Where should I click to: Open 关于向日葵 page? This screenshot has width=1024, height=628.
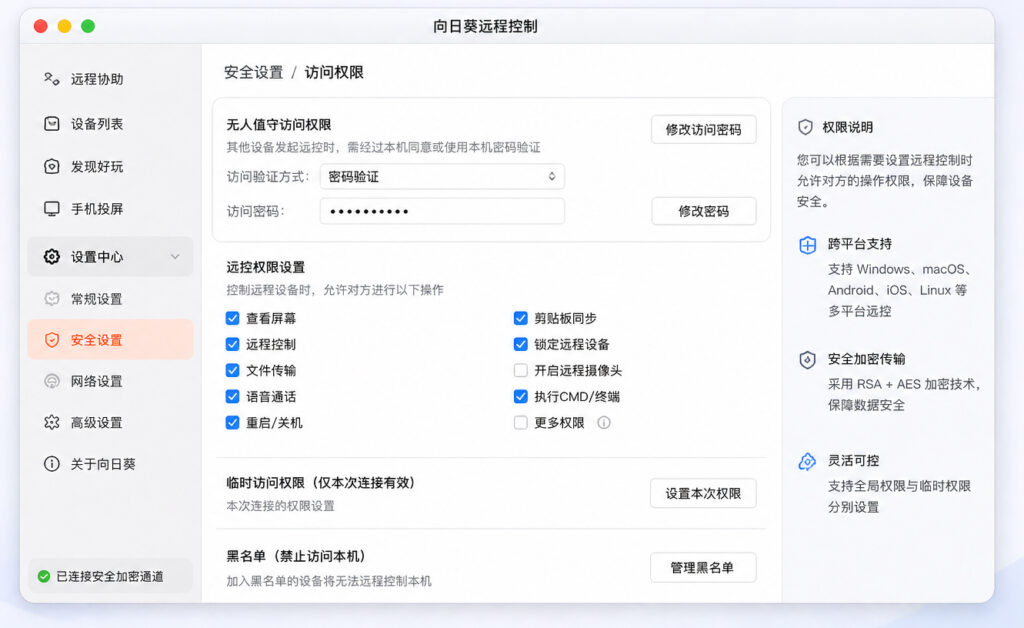(110, 463)
